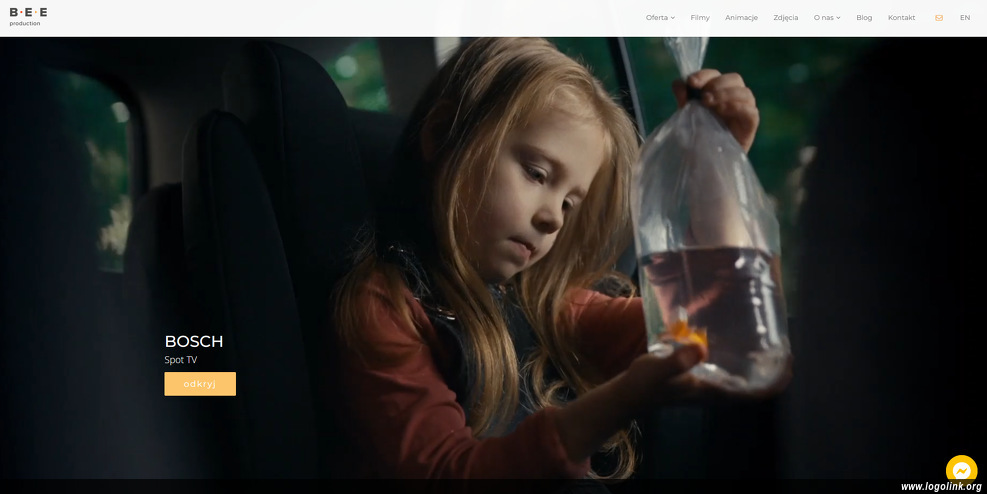Open the Kontakt page

click(x=901, y=18)
